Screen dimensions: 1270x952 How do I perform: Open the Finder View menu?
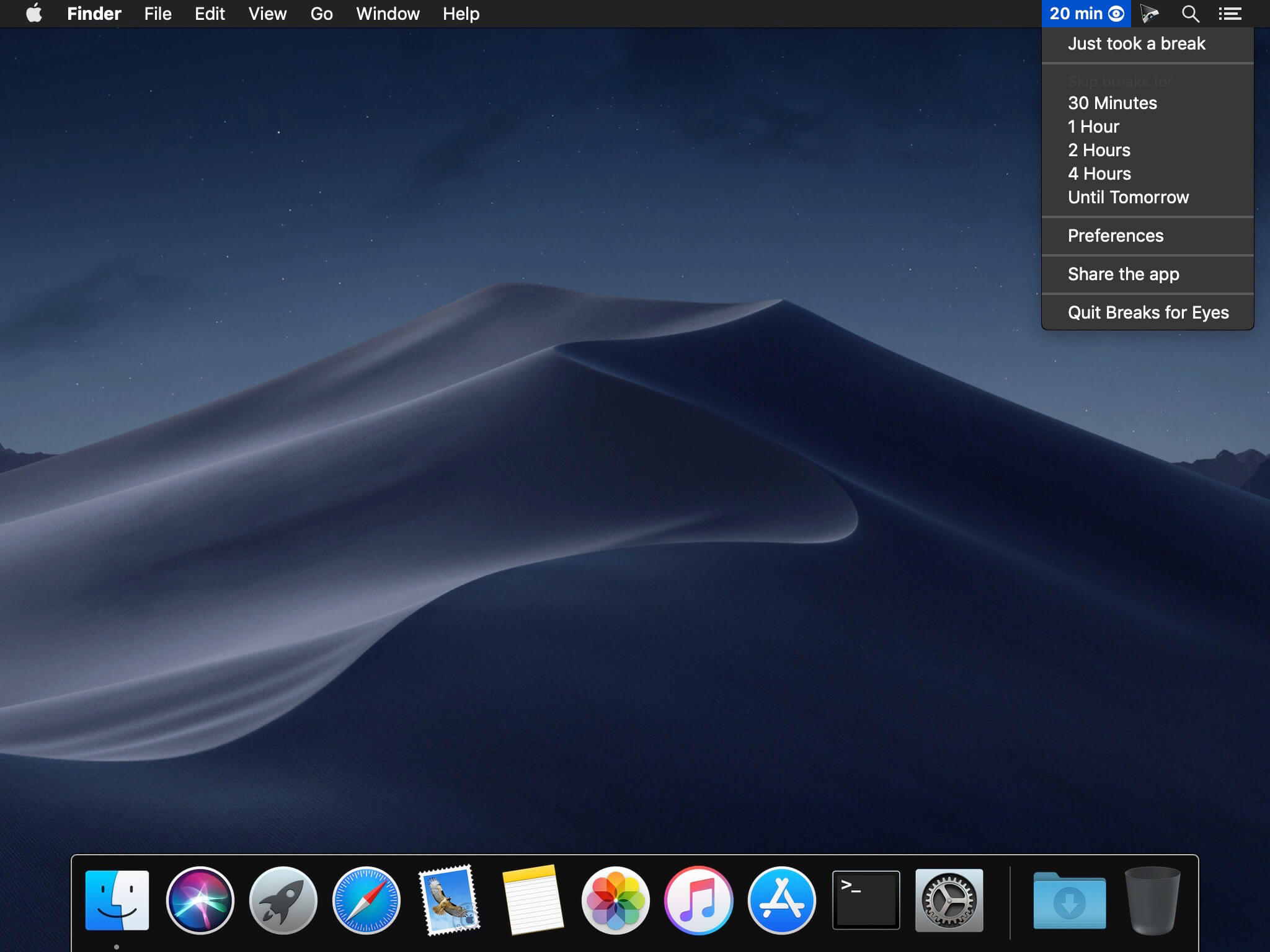pyautogui.click(x=267, y=14)
